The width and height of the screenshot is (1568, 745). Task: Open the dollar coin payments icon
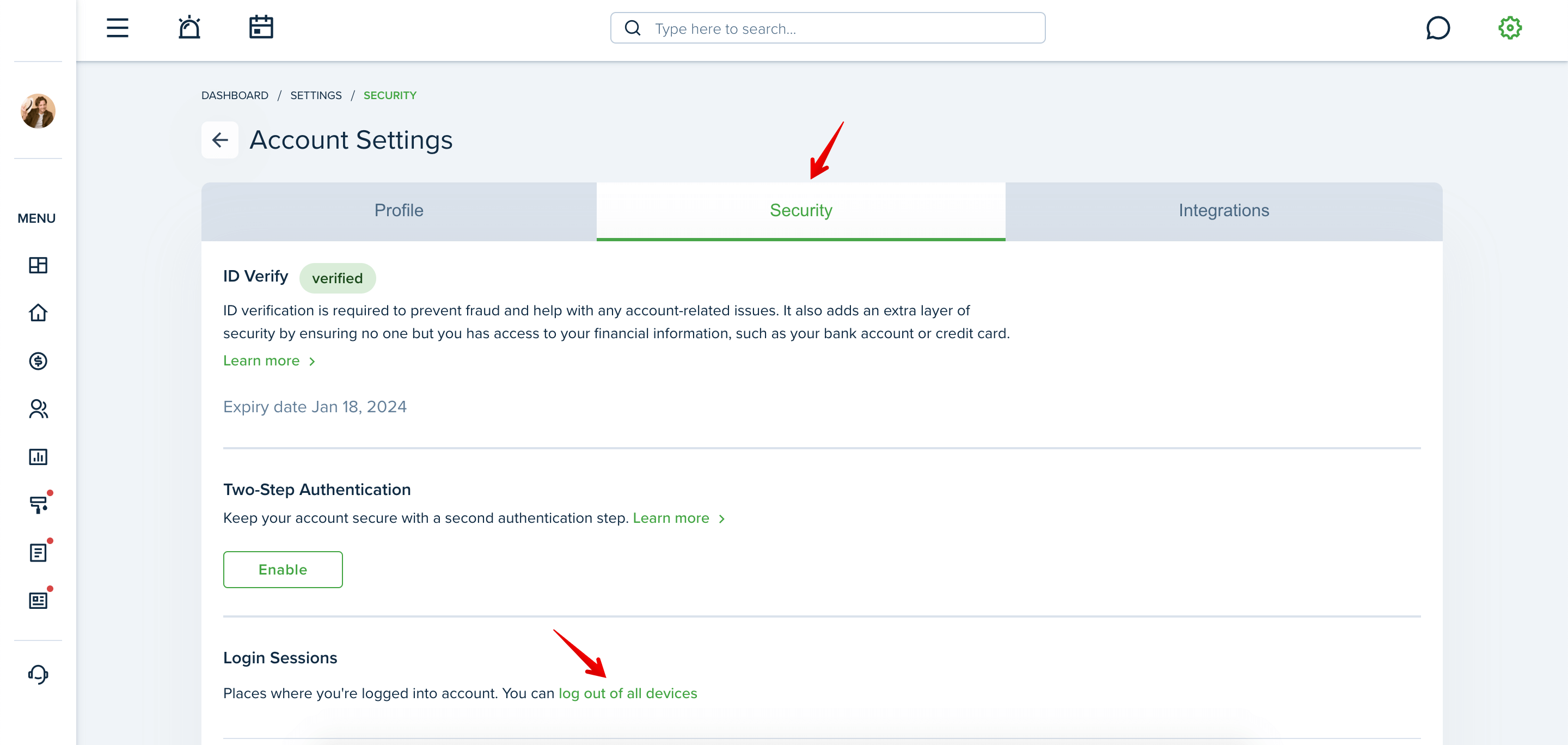pos(38,361)
